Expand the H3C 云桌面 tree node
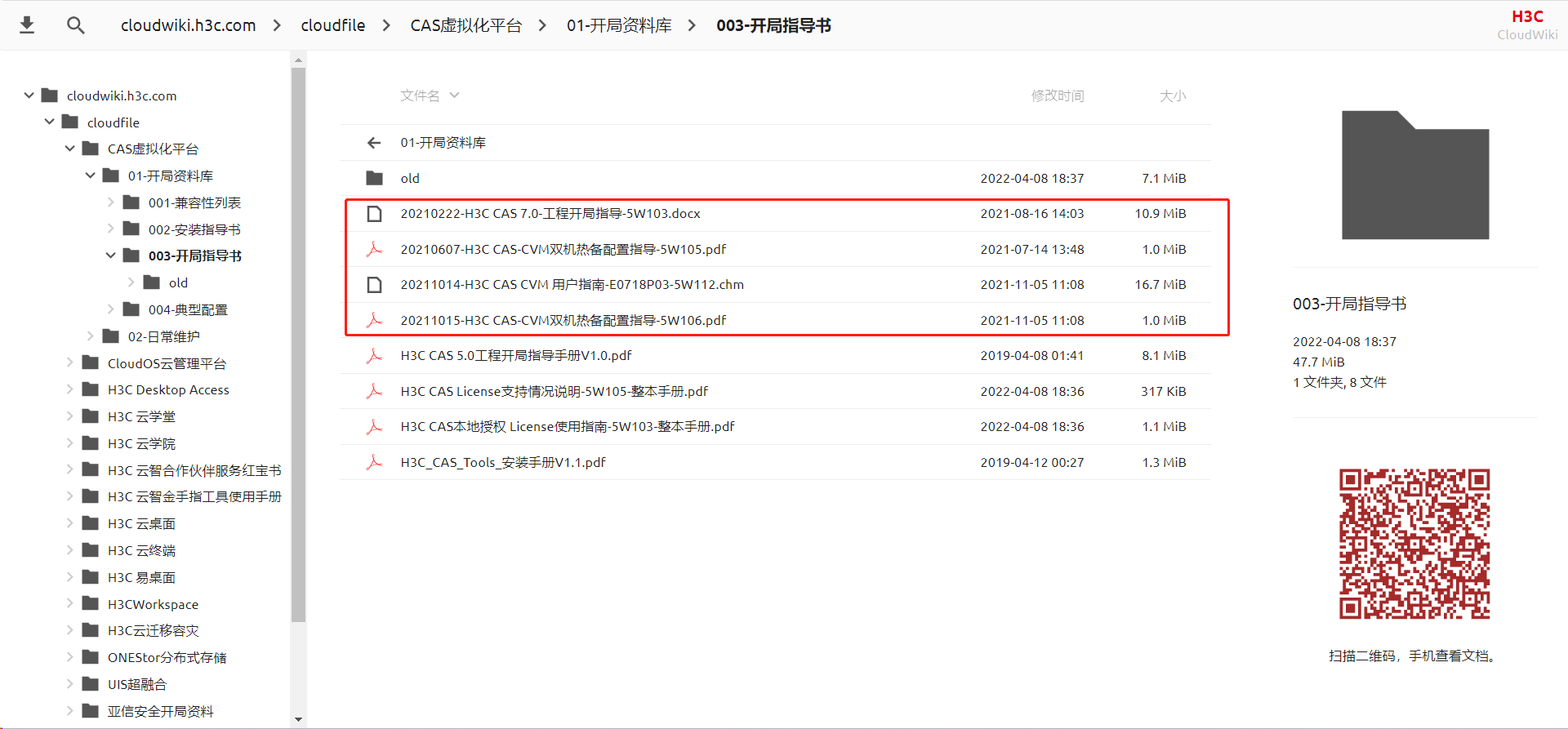Image resolution: width=1568 pixels, height=729 pixels. [x=69, y=523]
